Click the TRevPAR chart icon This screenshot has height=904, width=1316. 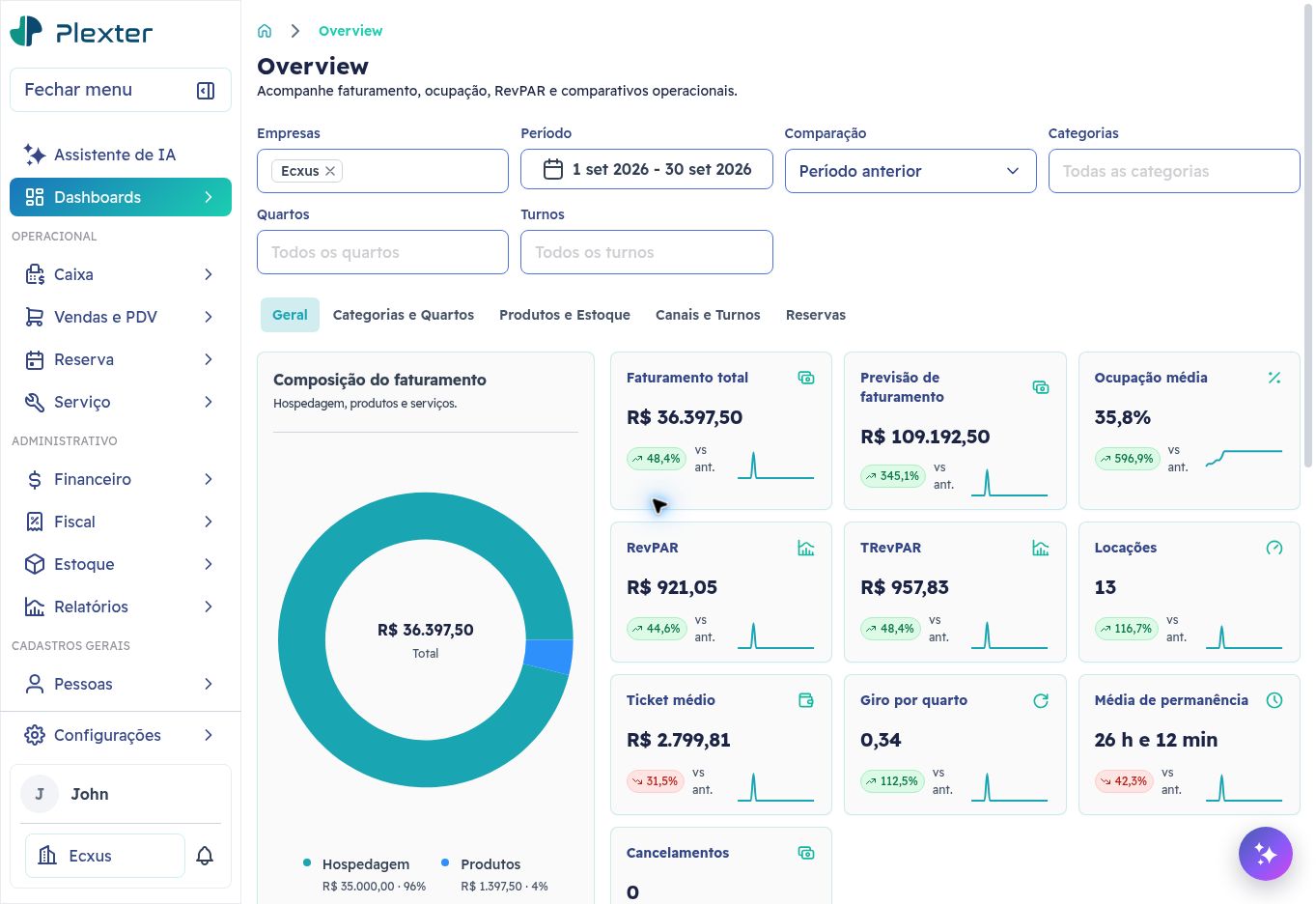click(1041, 548)
